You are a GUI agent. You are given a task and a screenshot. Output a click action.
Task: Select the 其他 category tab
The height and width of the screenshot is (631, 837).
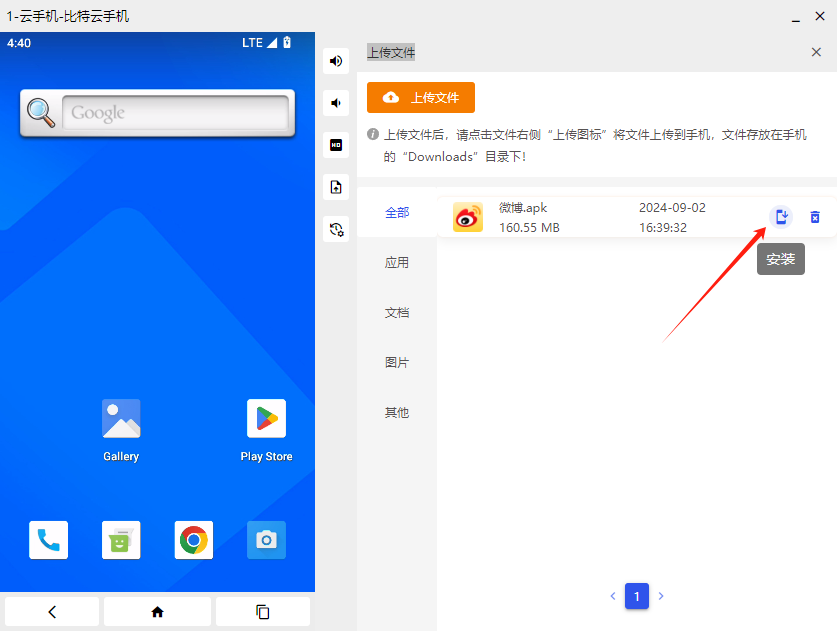(397, 412)
